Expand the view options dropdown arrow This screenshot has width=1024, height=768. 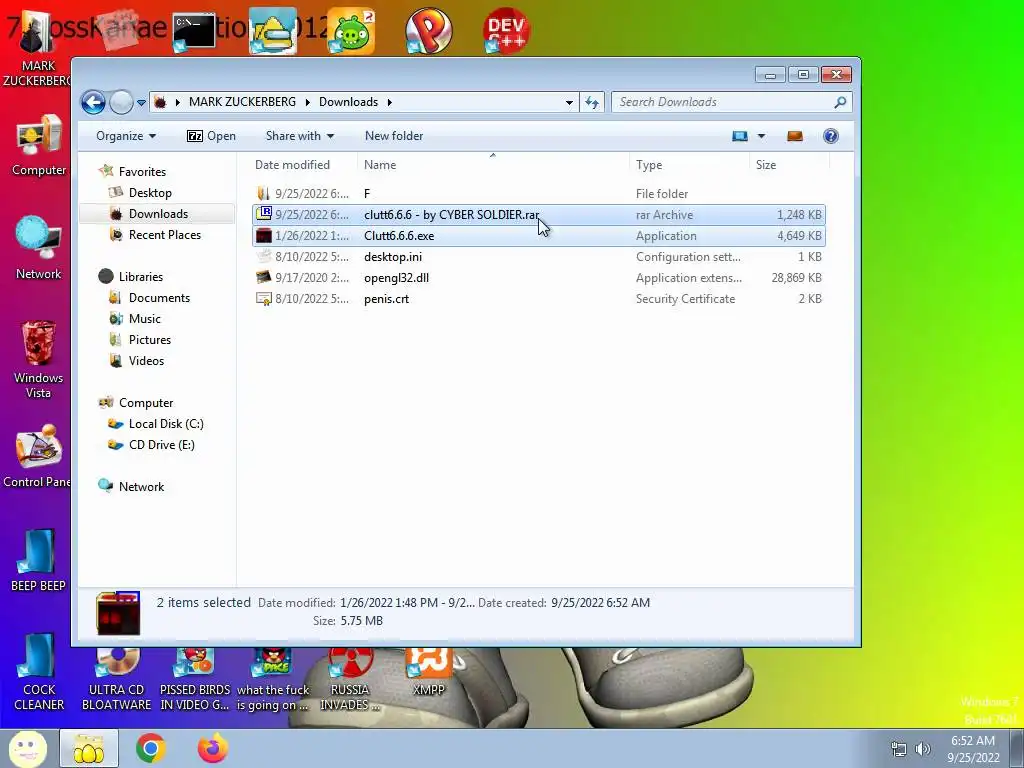[761, 136]
